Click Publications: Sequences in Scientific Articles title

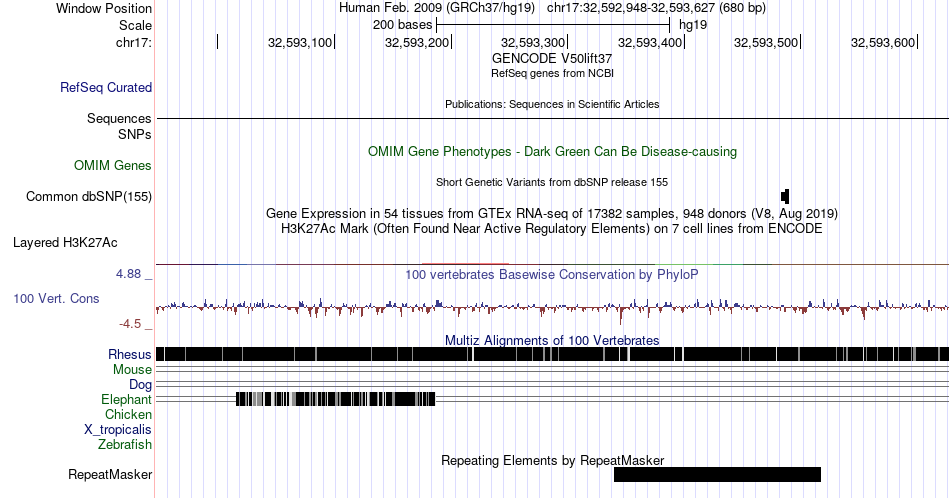pos(552,104)
